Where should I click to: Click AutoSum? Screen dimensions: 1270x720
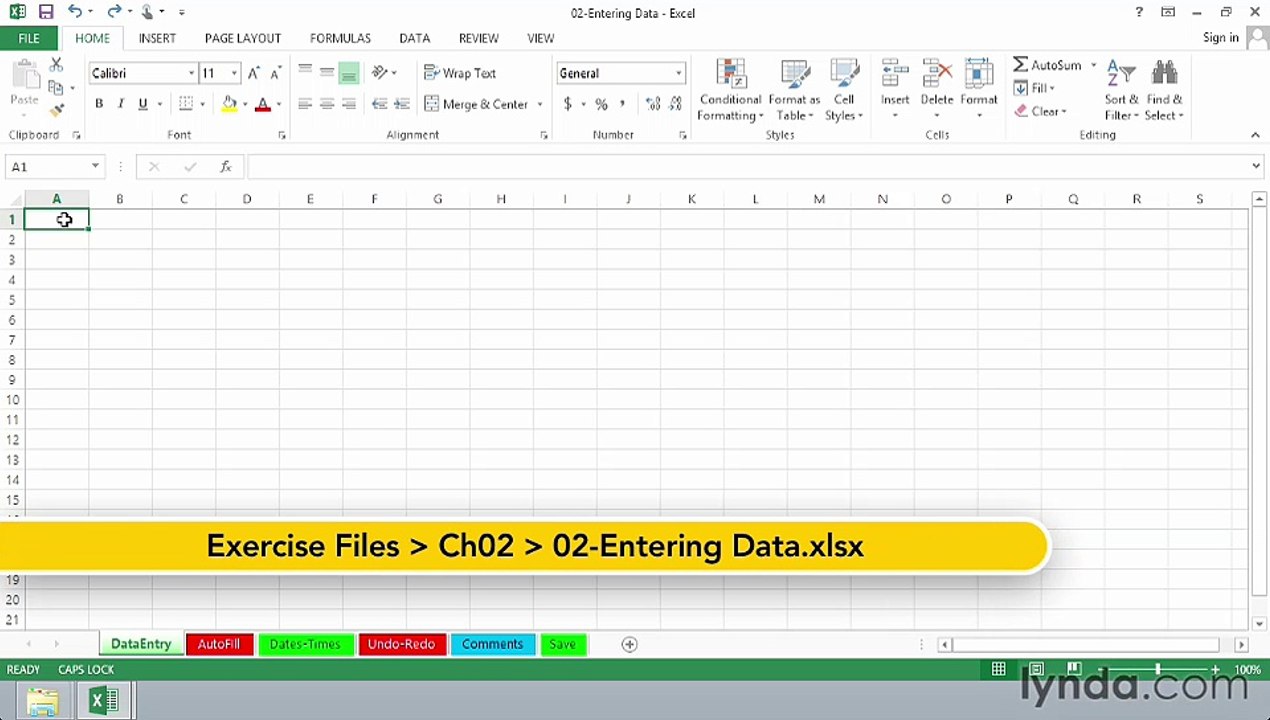click(x=1047, y=65)
